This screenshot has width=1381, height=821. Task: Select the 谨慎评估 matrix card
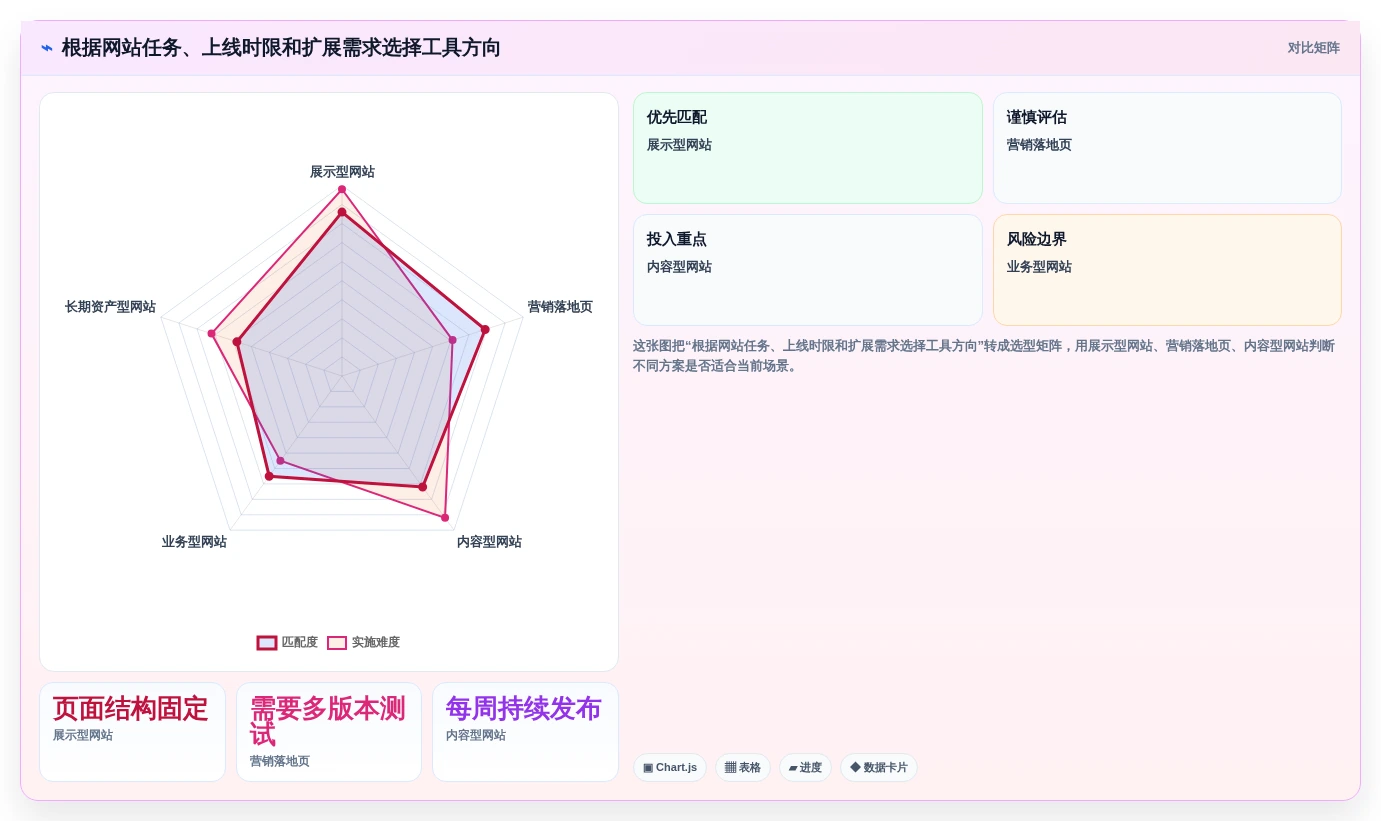(x=1167, y=148)
